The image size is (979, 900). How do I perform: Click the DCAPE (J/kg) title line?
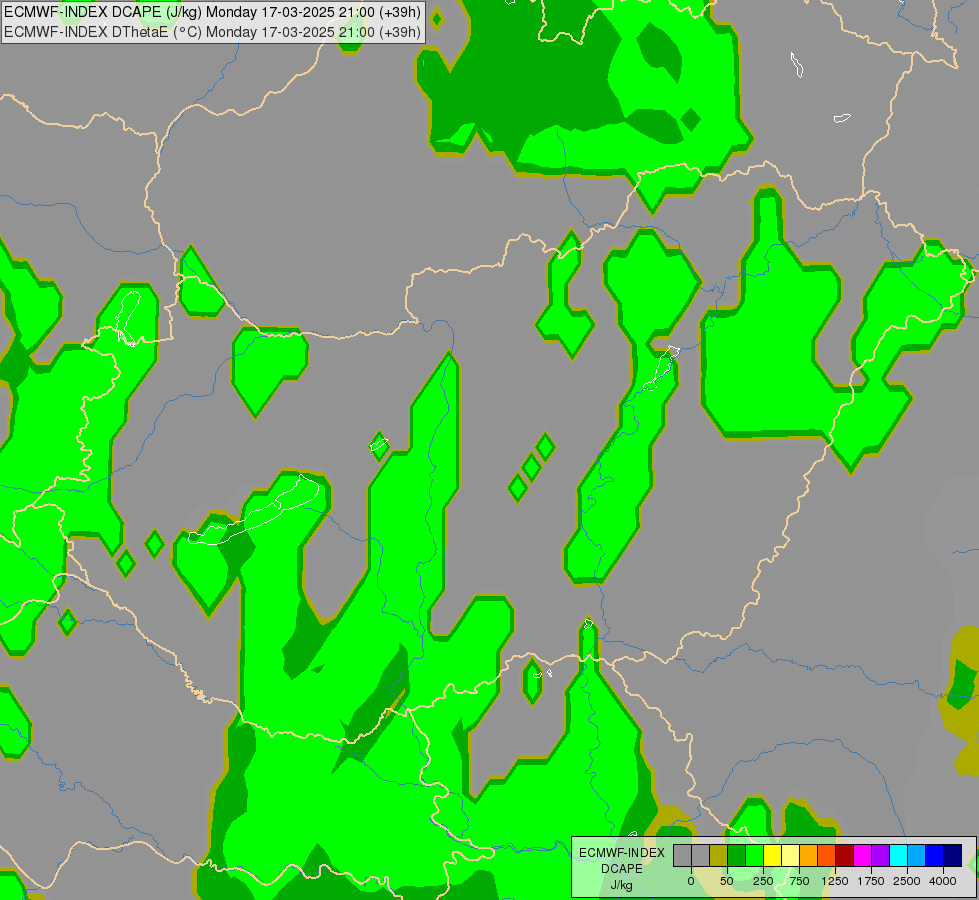point(212,12)
